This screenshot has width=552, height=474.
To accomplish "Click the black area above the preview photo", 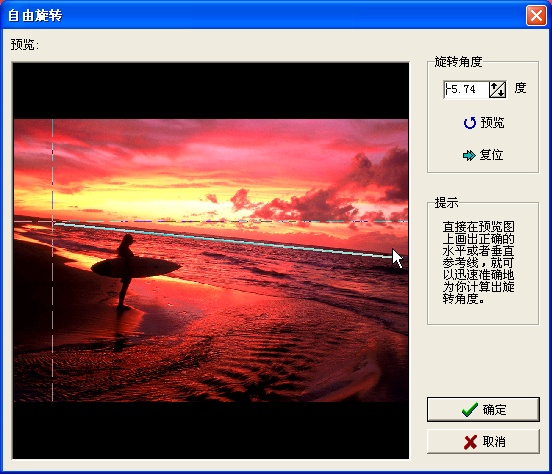I will click(211, 91).
